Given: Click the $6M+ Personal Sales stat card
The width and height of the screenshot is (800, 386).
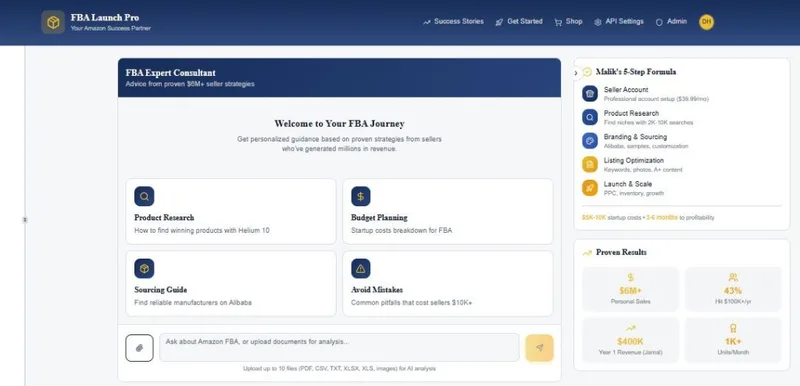Looking at the screenshot, I should tap(630, 289).
